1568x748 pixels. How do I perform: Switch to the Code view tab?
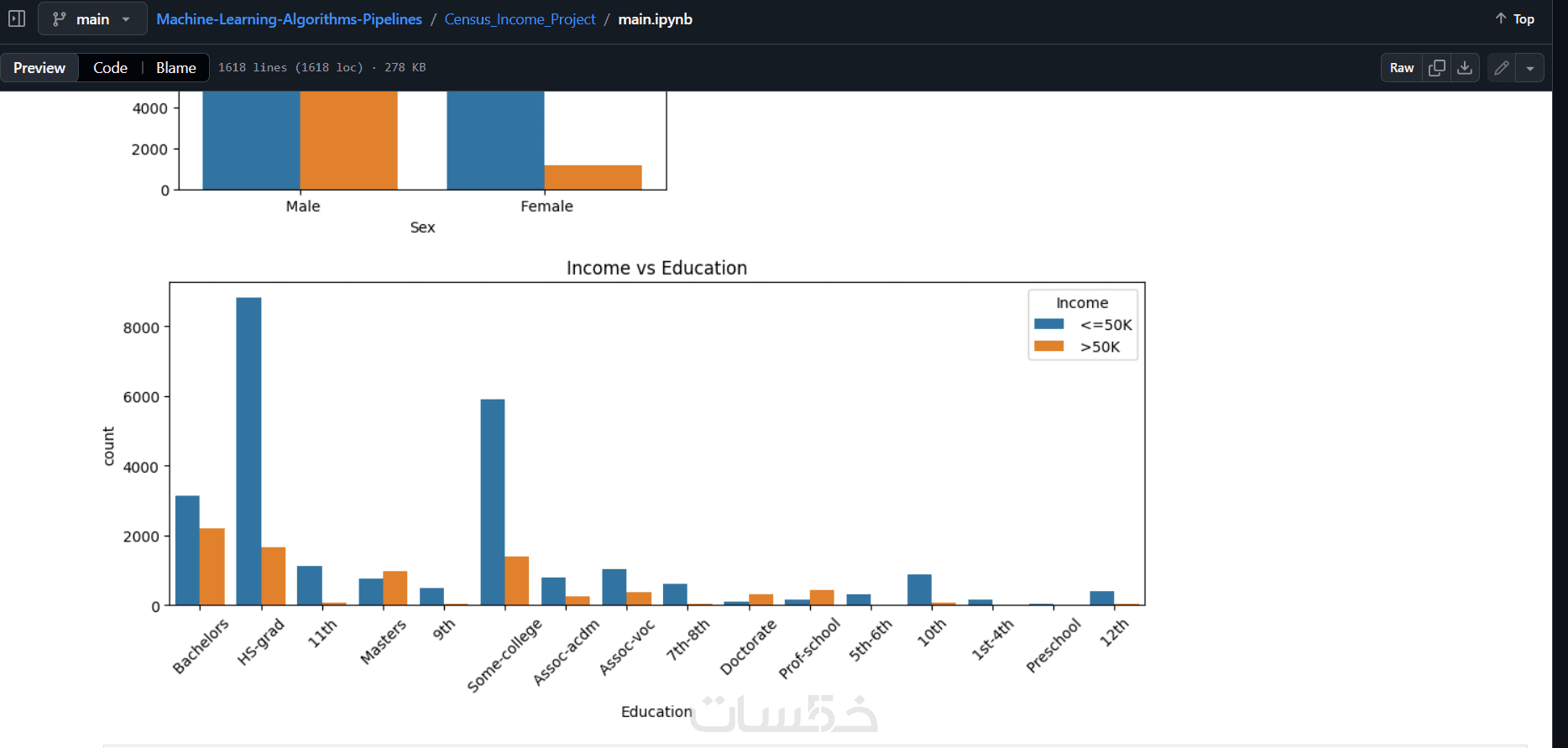point(110,68)
